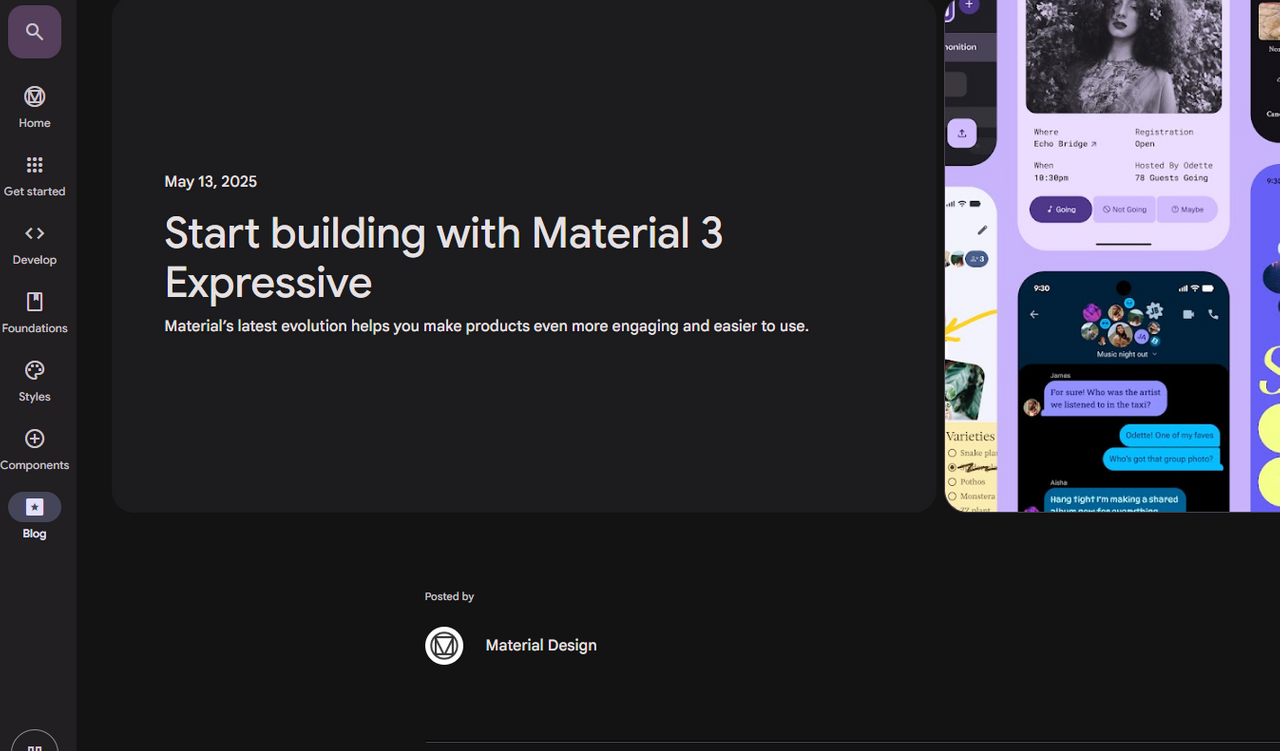This screenshot has height=751, width=1280.
Task: Click the Posted by label
Action: (x=449, y=597)
